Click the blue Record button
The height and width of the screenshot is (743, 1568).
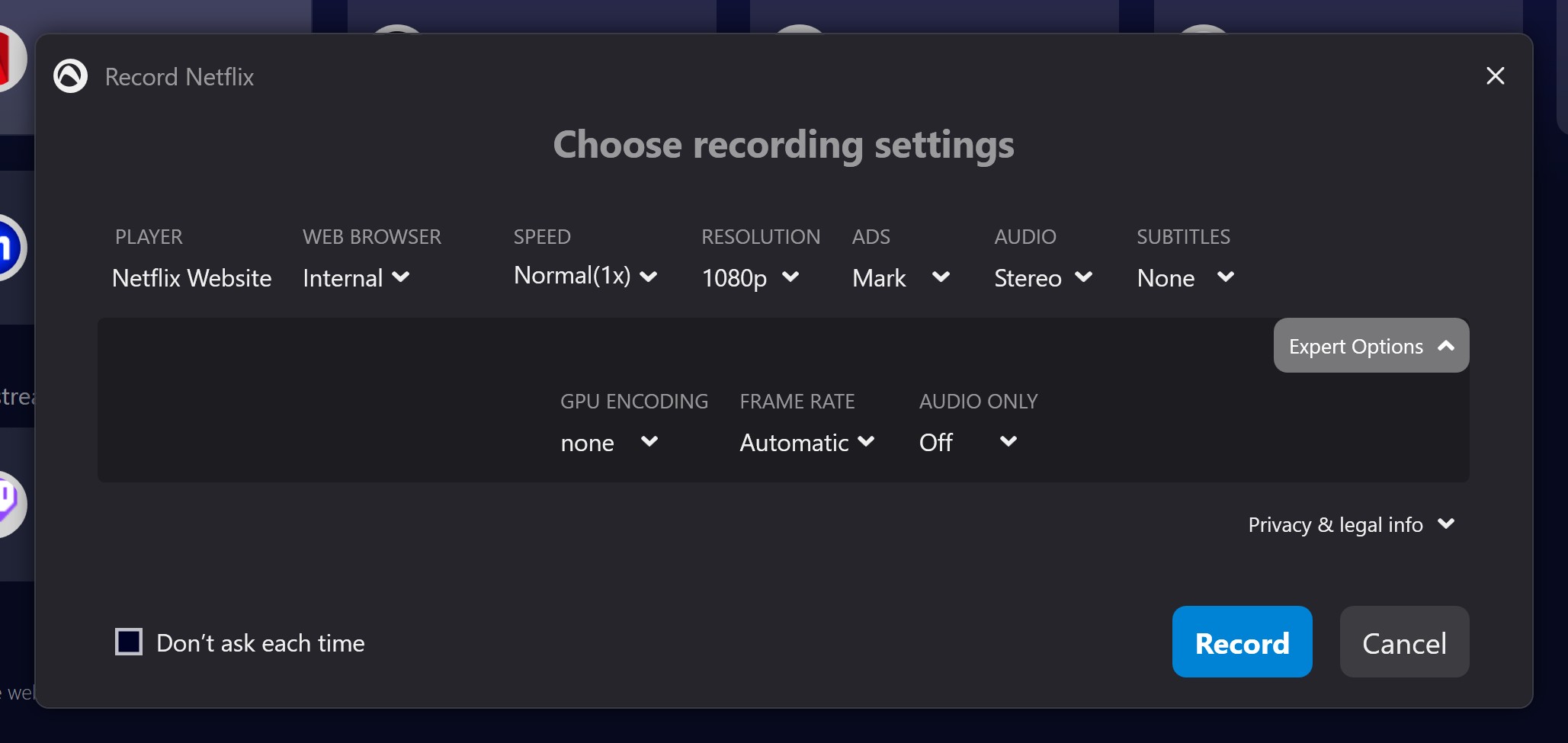pyautogui.click(x=1242, y=642)
